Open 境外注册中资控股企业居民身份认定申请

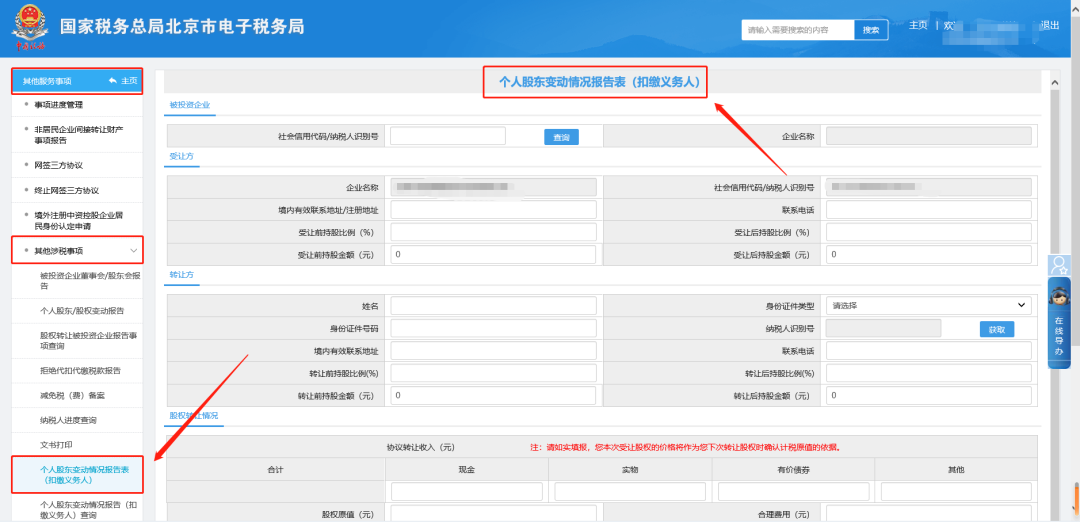pyautogui.click(x=79, y=220)
